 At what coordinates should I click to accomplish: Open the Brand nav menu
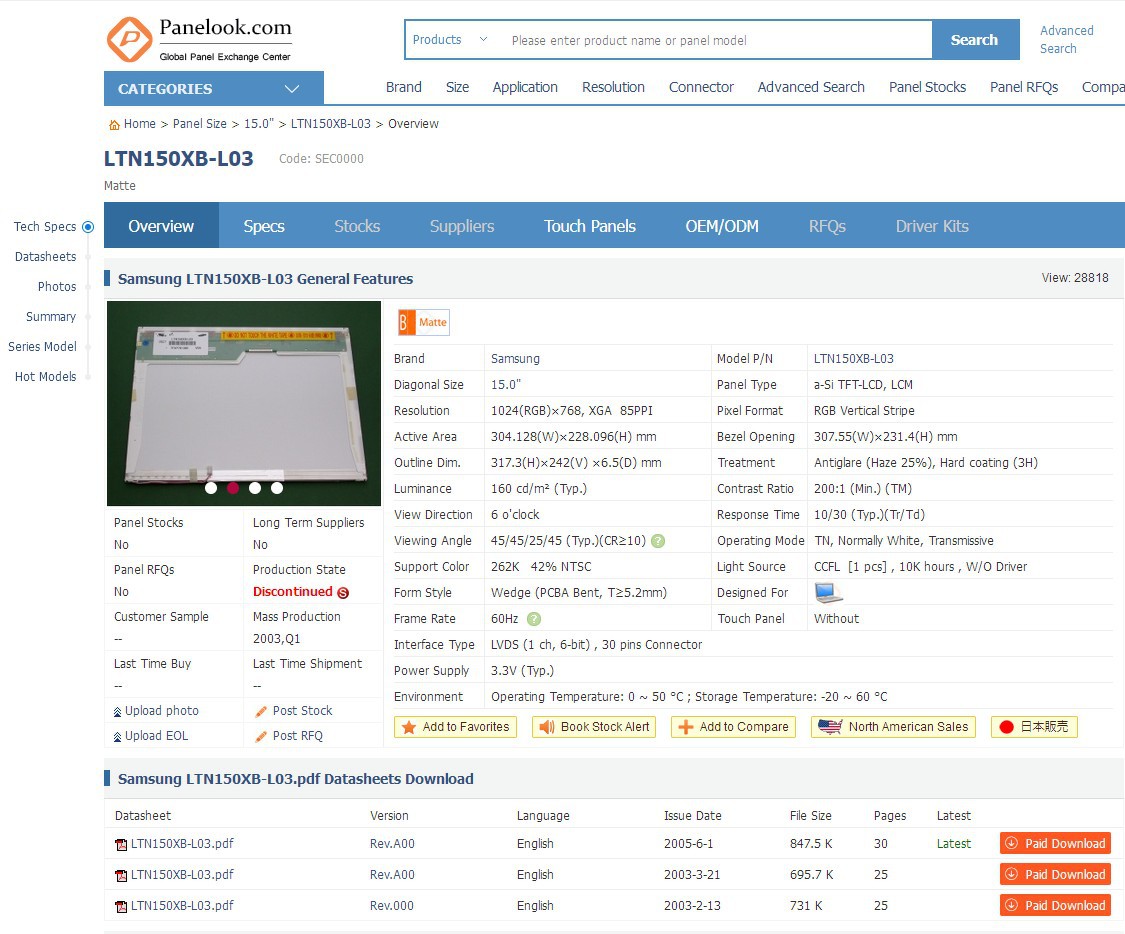(404, 88)
